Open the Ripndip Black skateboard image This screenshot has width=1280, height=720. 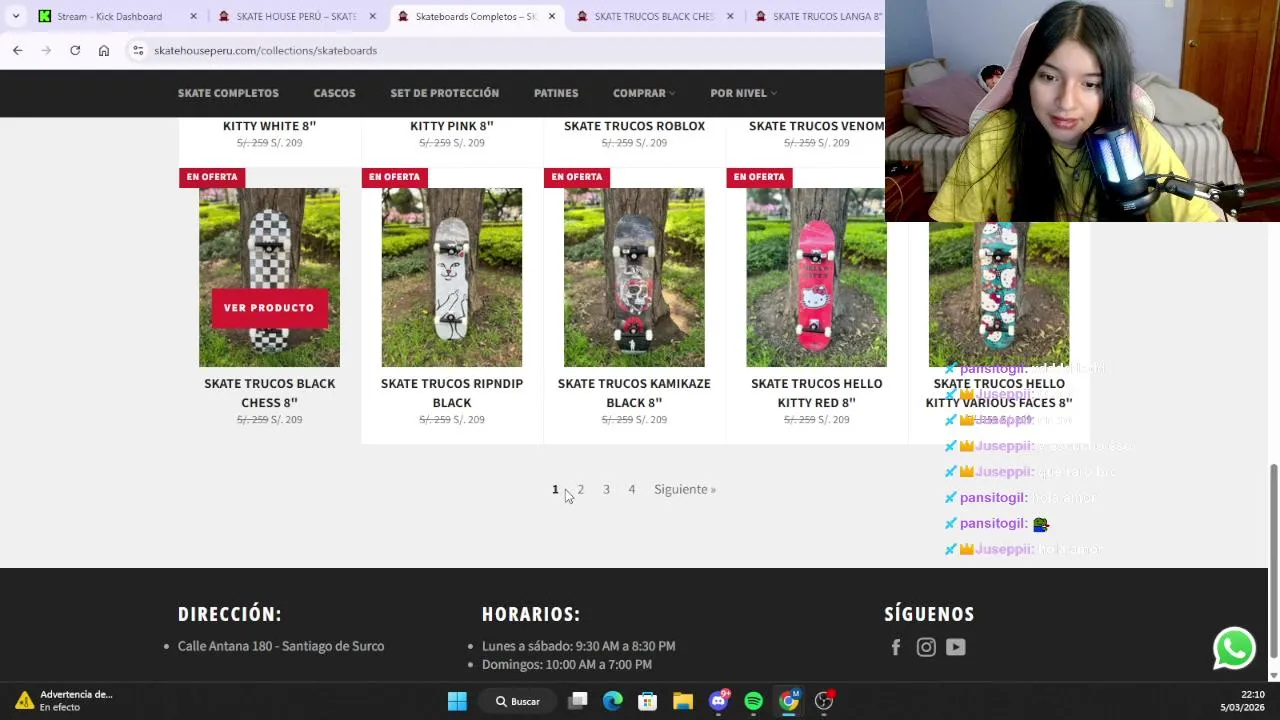tap(451, 277)
